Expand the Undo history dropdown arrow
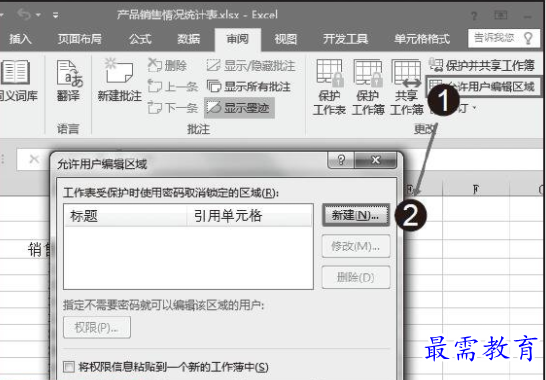Viewport: 546px width, 380px height. click(x=38, y=15)
